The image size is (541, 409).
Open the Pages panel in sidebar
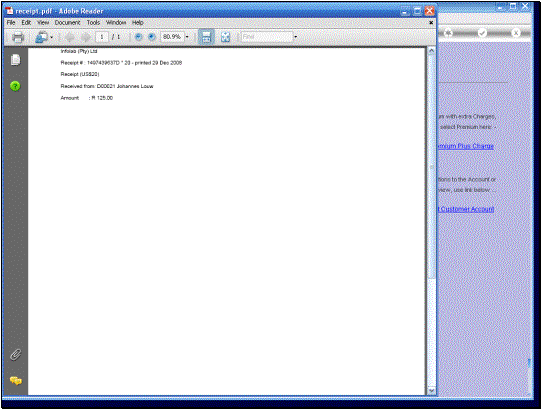pyautogui.click(x=16, y=60)
